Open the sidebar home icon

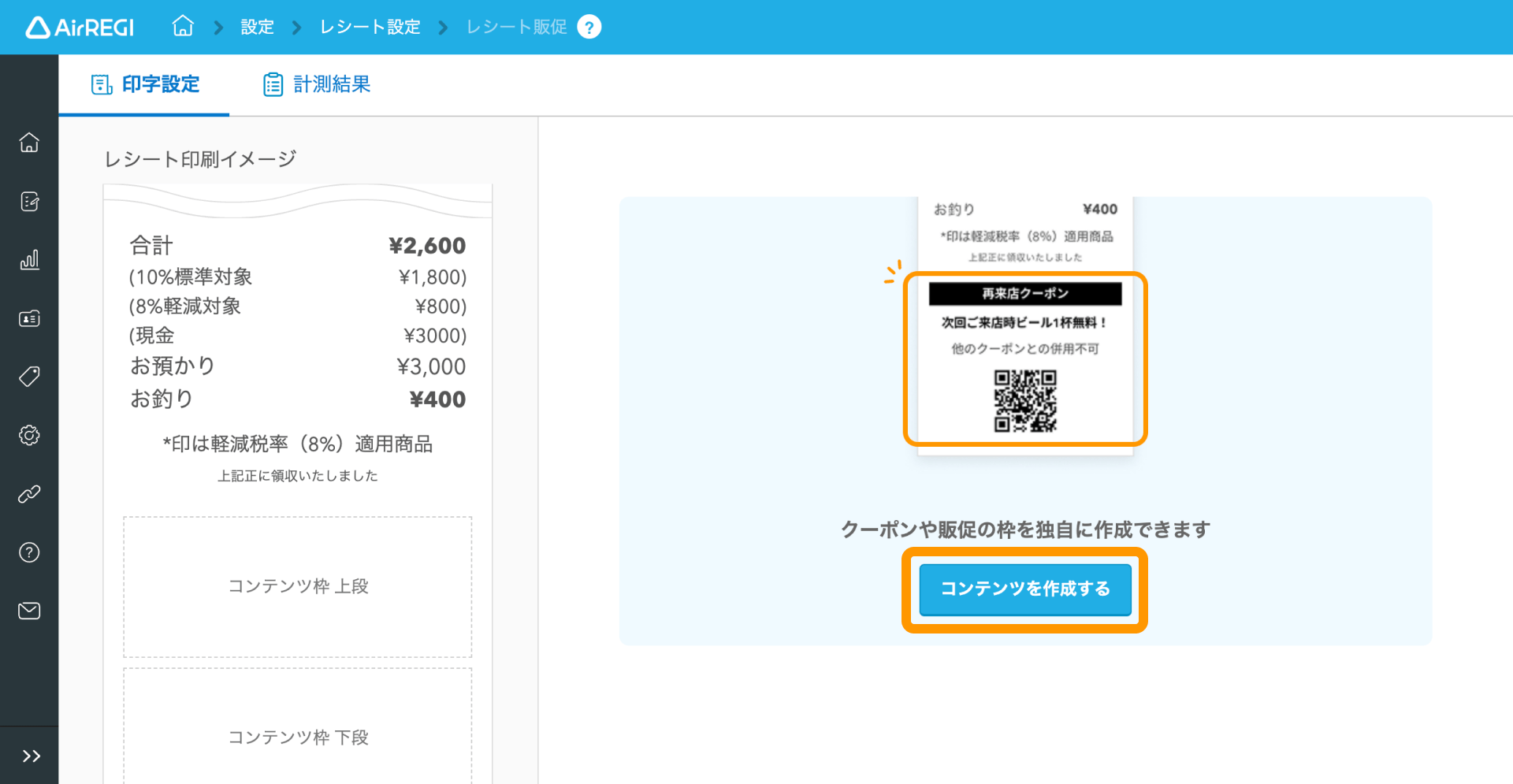click(29, 143)
